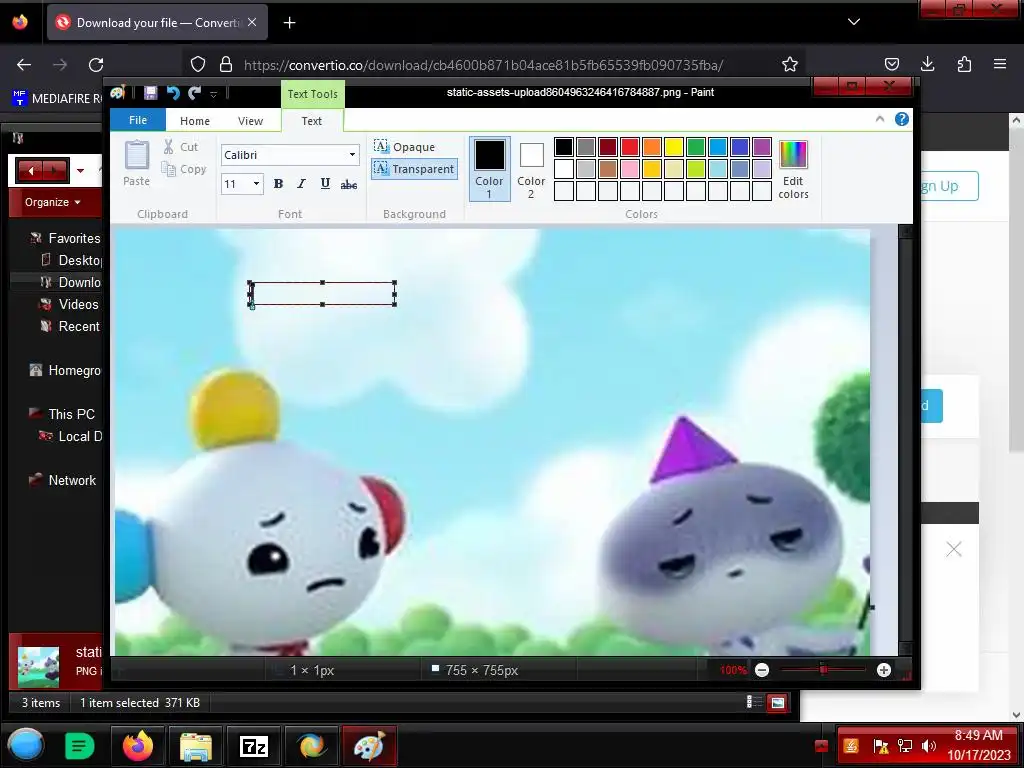Click the zoom out minus button
The image size is (1024, 768).
761,670
